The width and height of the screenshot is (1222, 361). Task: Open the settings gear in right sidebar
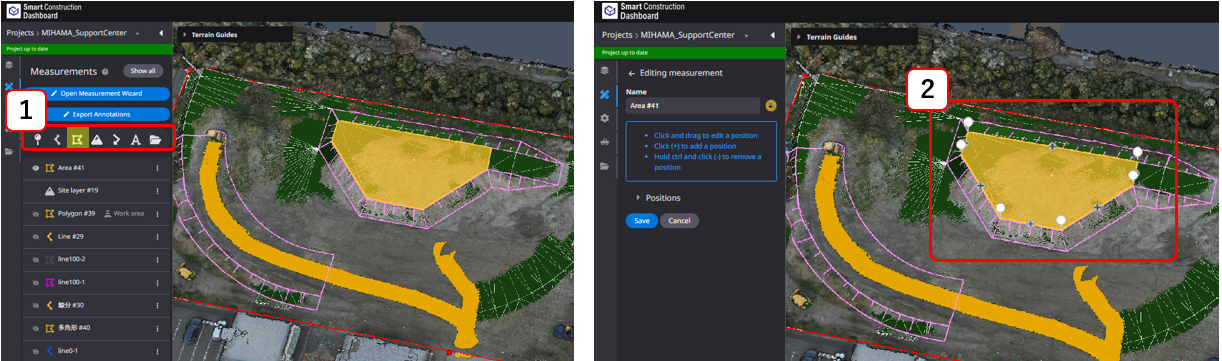click(x=604, y=118)
